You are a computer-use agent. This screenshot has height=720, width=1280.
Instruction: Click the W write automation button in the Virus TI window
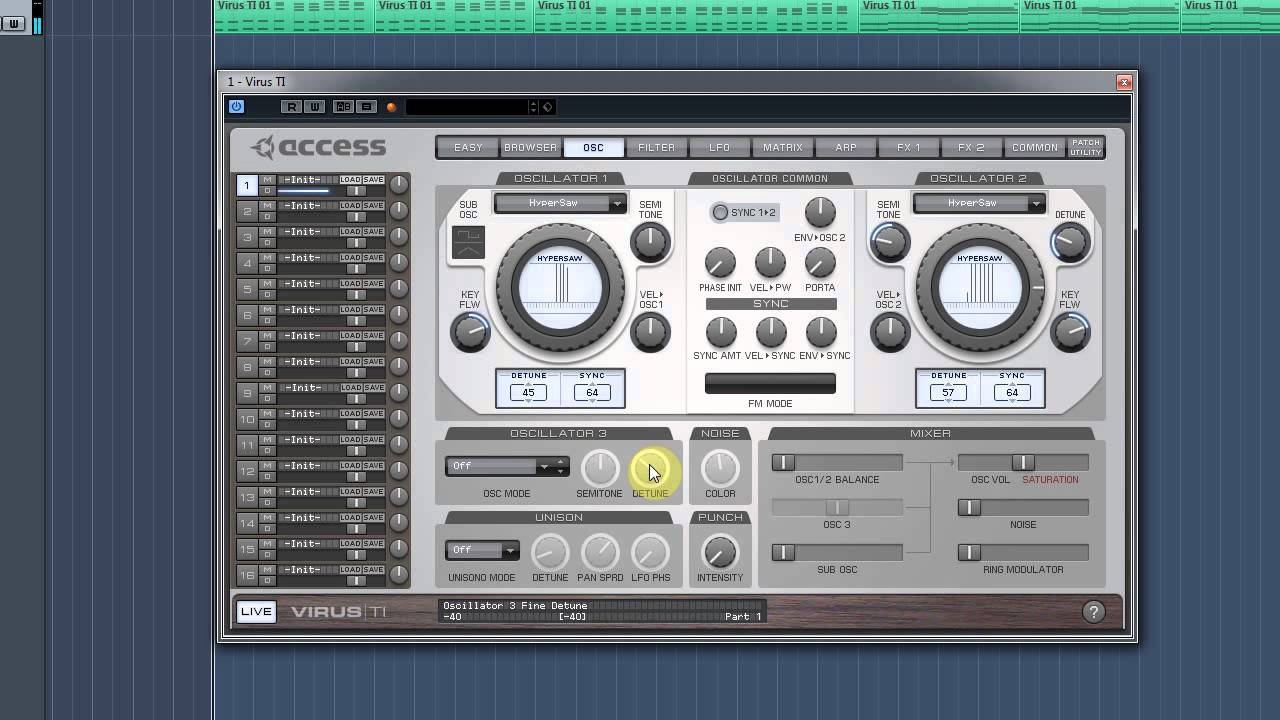click(315, 107)
